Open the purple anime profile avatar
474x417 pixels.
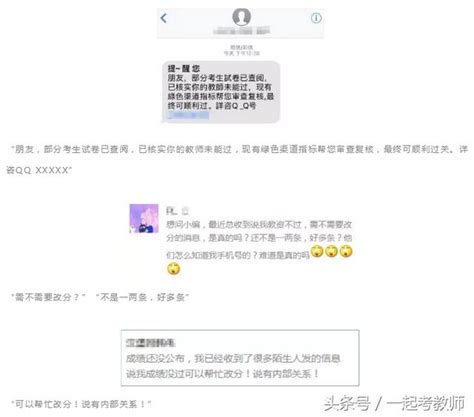coord(144,219)
